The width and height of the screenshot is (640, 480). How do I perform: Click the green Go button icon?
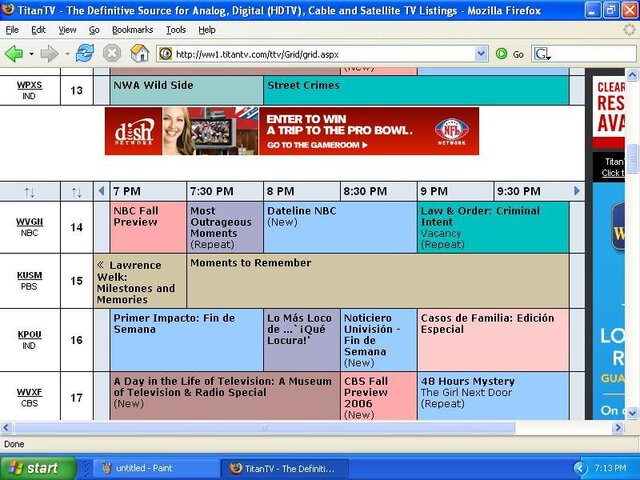point(501,53)
